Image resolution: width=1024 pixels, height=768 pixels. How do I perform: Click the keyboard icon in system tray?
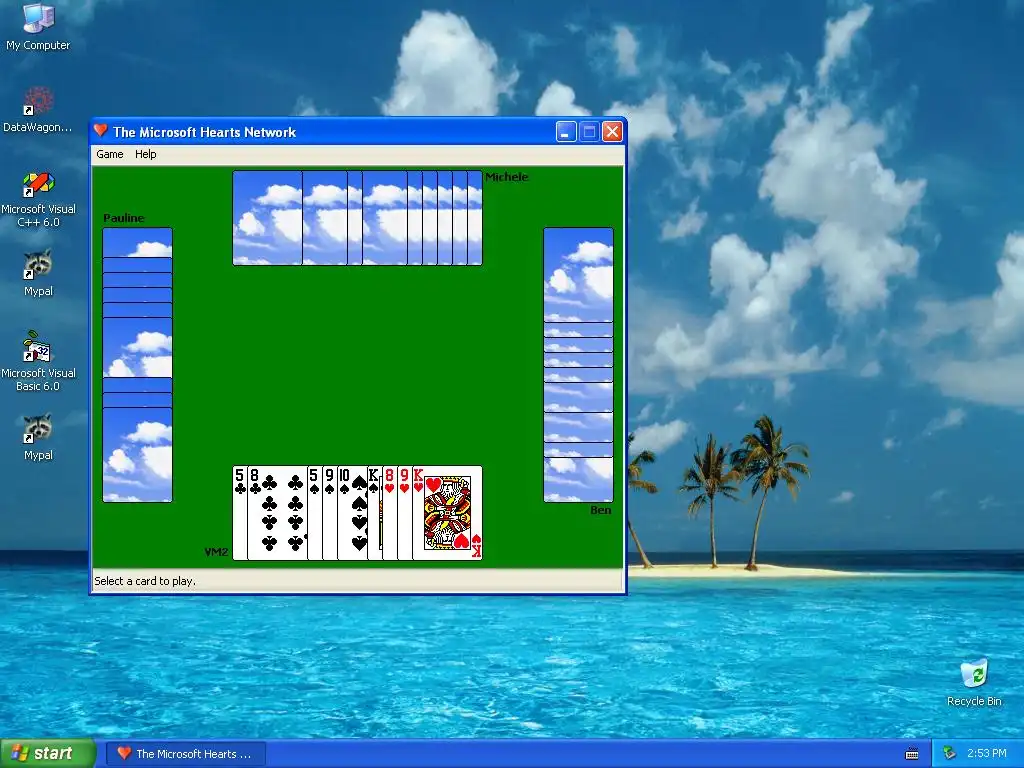click(x=912, y=754)
